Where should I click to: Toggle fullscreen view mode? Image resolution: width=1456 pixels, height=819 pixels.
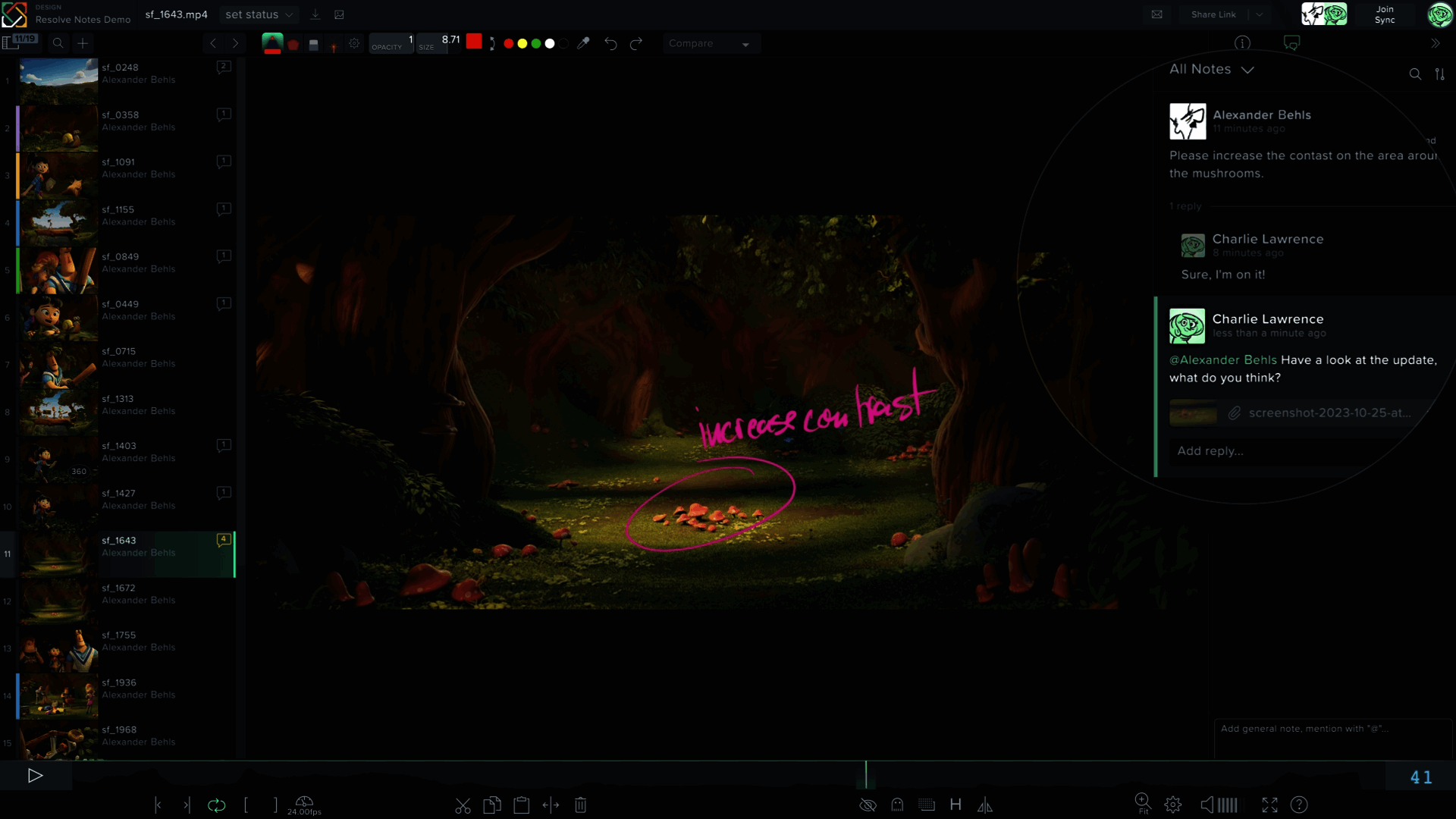(1269, 805)
